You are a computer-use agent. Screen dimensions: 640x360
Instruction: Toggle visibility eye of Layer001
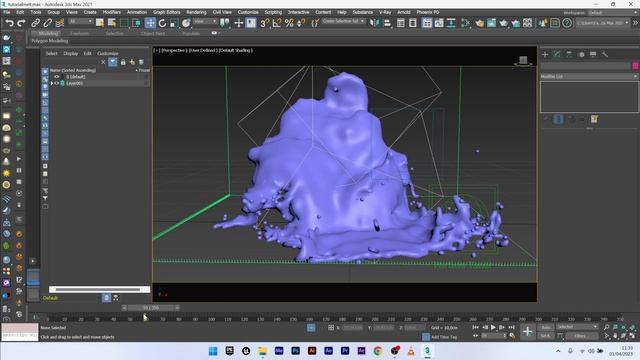tap(57, 83)
